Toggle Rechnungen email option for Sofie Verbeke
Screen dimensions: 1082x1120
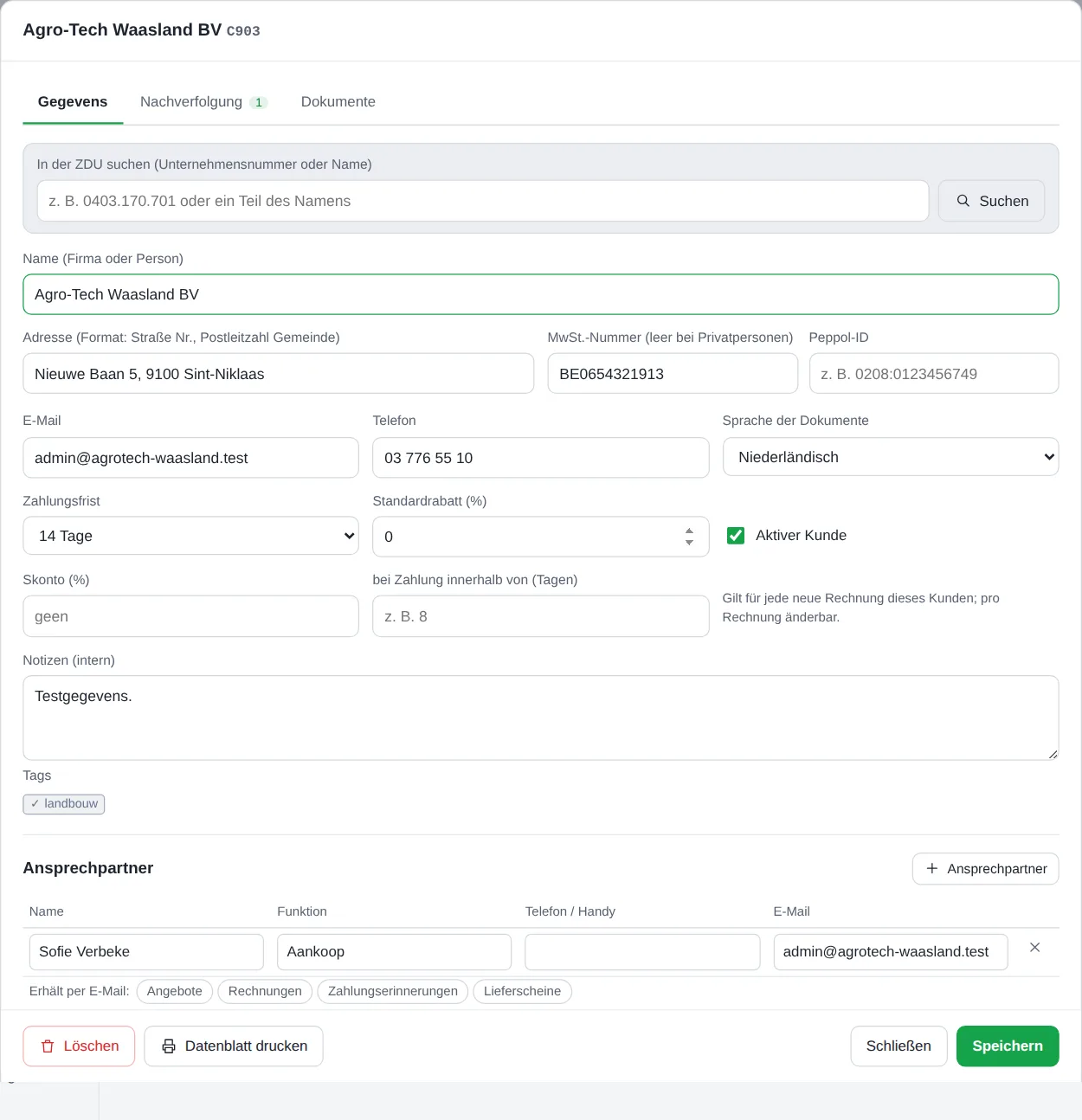tap(265, 991)
